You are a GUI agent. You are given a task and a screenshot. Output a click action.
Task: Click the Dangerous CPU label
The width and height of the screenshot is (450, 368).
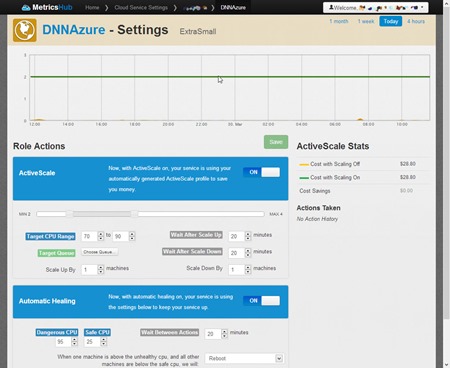coord(57,332)
